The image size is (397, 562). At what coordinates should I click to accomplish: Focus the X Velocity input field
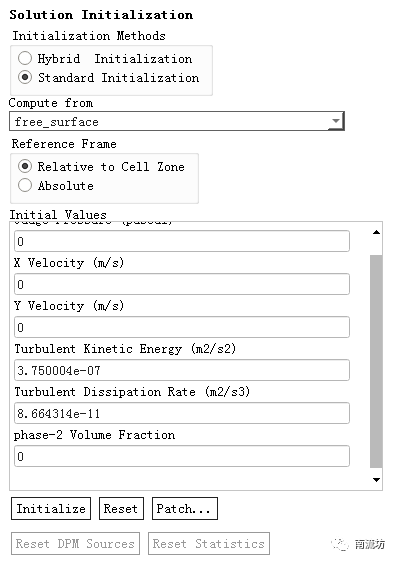click(x=182, y=284)
